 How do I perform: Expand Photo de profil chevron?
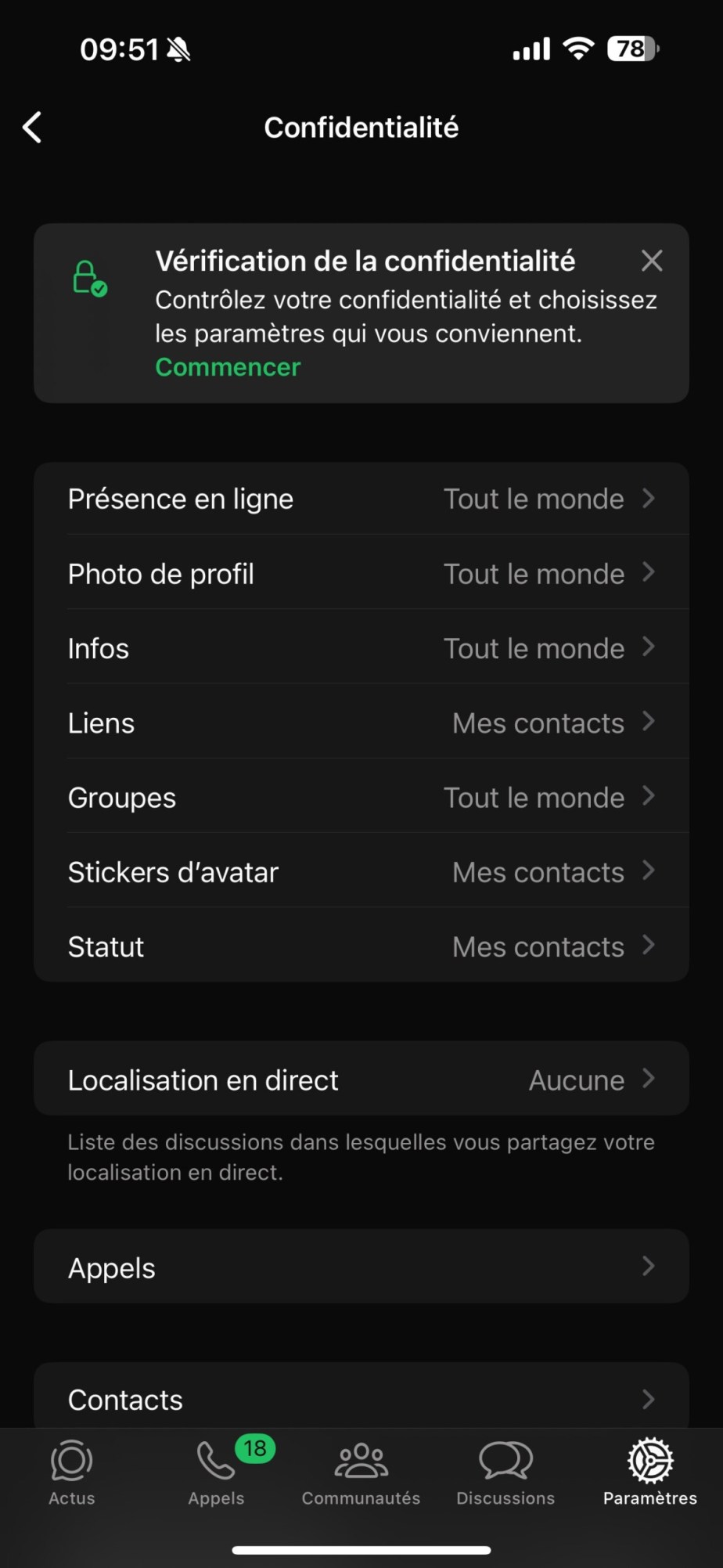click(x=649, y=572)
